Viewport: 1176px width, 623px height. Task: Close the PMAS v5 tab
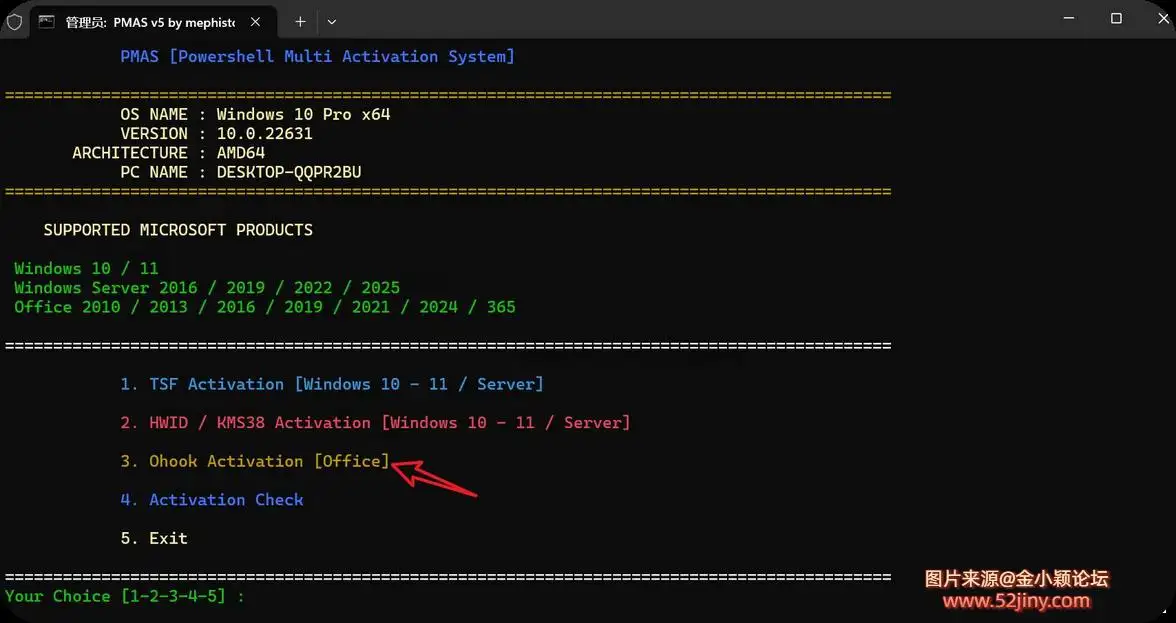(260, 21)
